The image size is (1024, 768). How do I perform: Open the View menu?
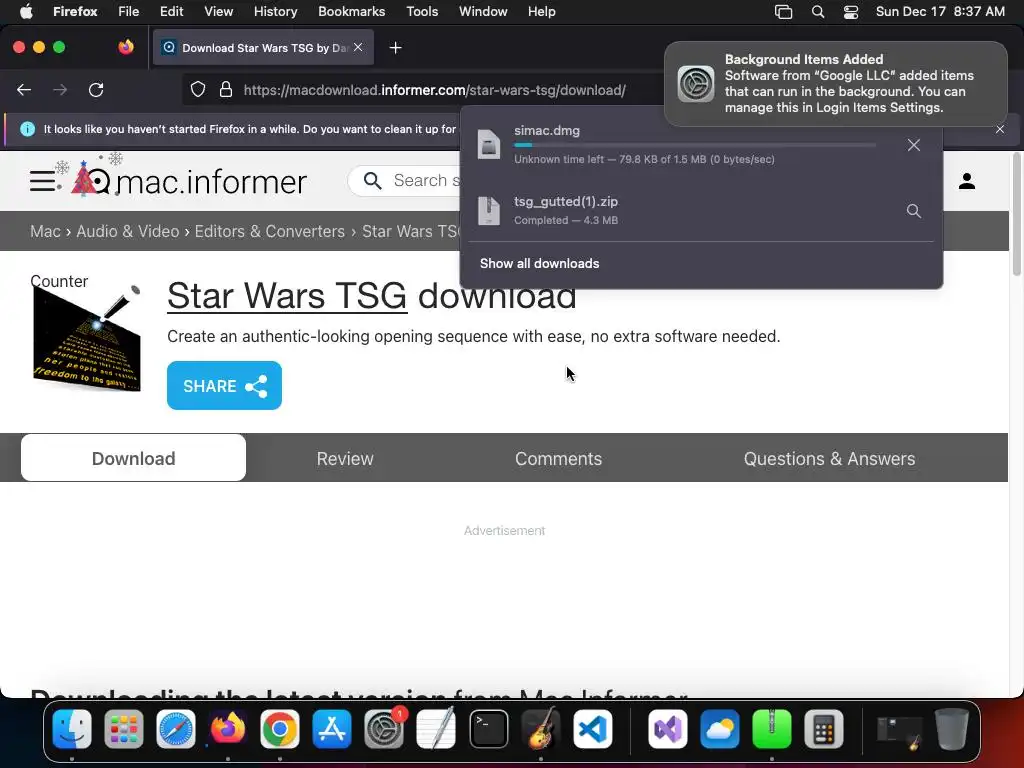[219, 11]
